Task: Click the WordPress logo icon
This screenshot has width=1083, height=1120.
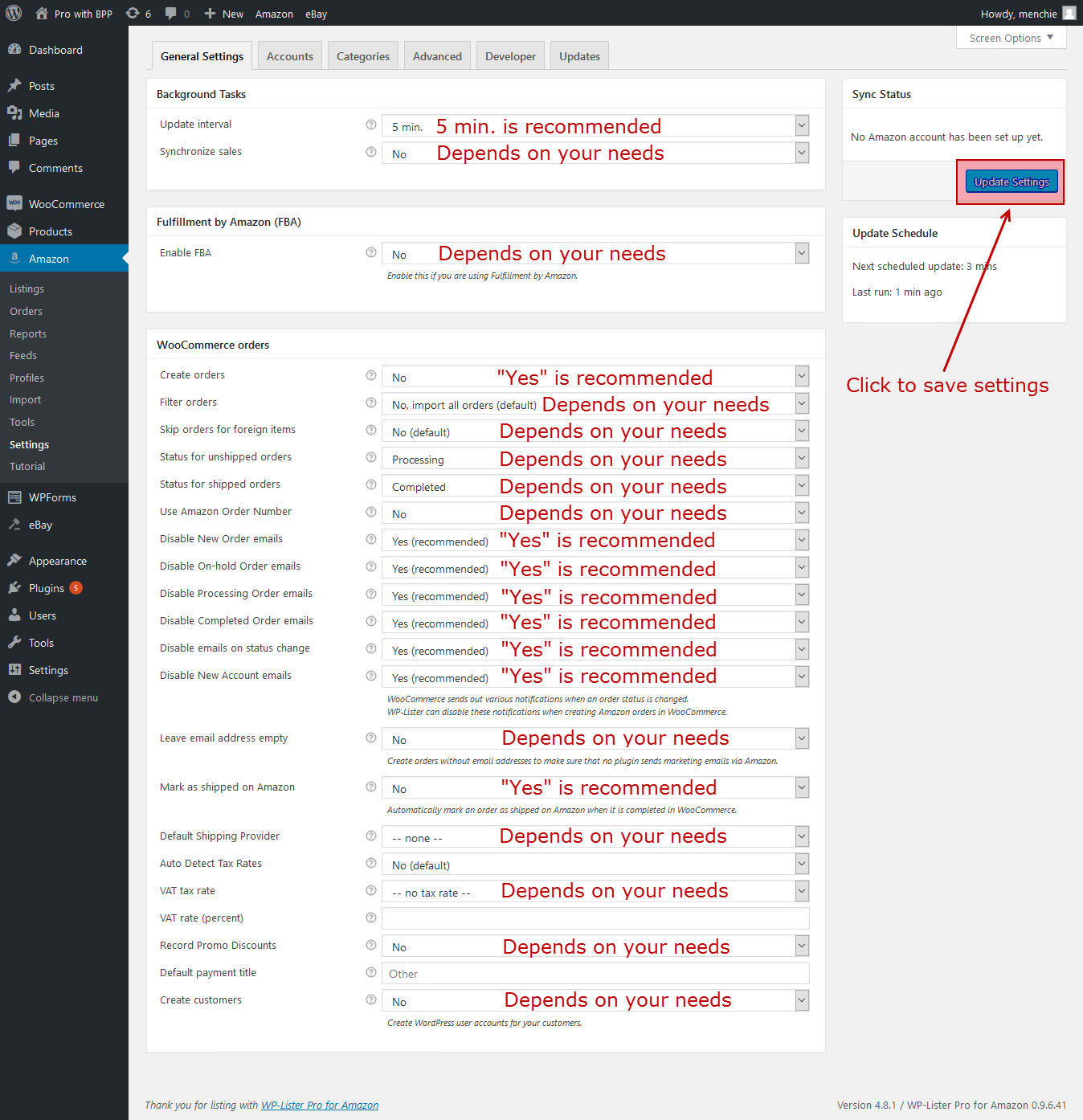Action: pyautogui.click(x=14, y=13)
